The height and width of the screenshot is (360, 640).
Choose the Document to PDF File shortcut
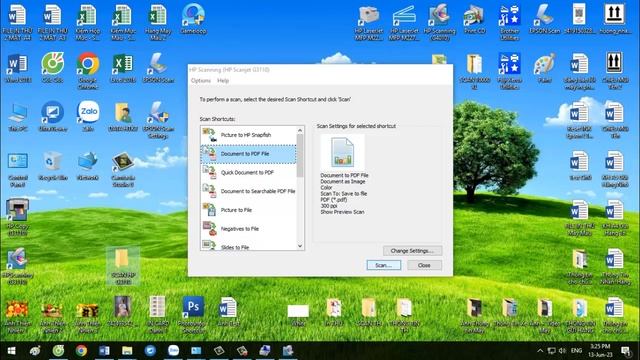(x=249, y=154)
